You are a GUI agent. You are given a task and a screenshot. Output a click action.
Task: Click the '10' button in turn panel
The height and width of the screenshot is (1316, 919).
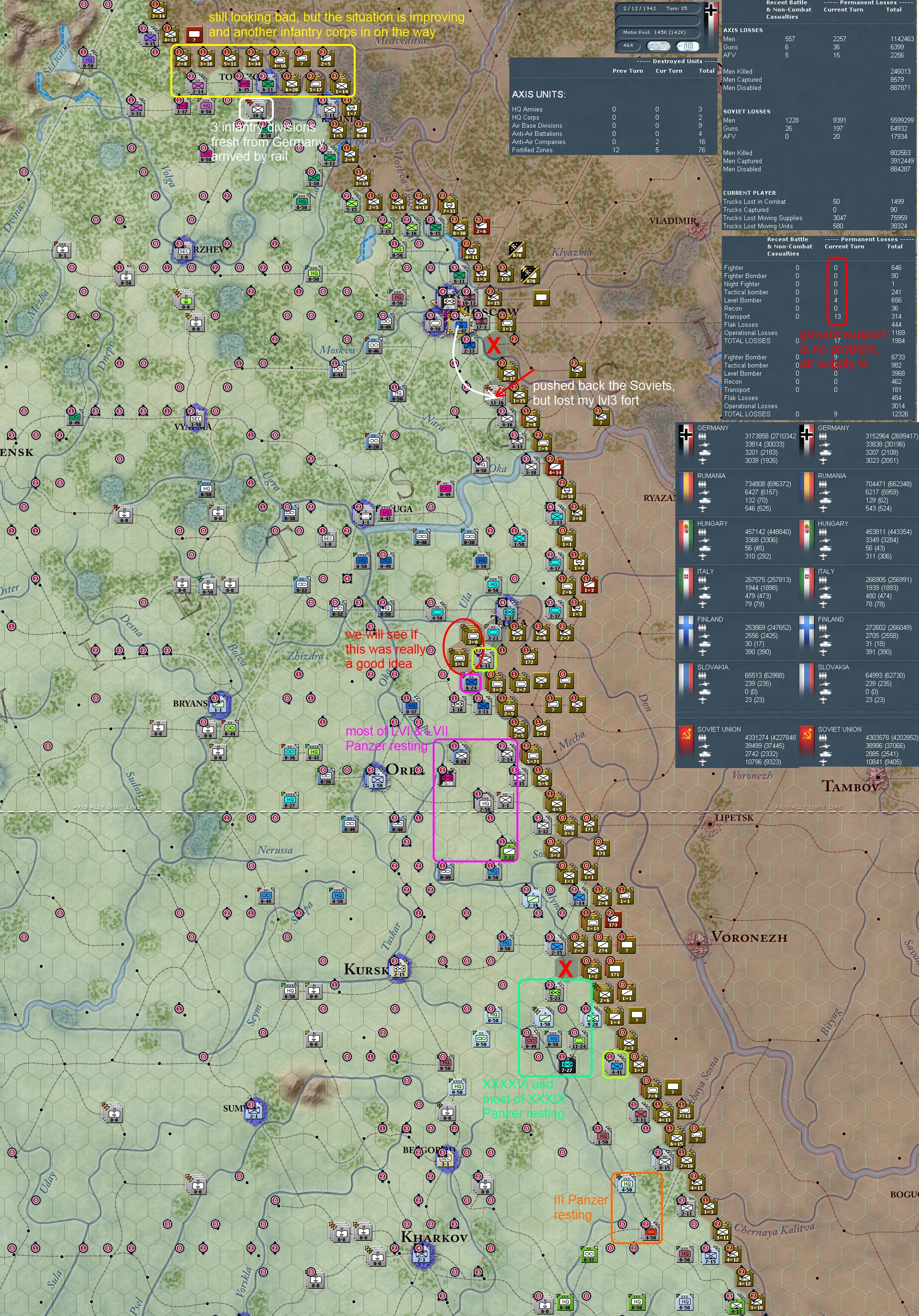pyautogui.click(x=688, y=46)
